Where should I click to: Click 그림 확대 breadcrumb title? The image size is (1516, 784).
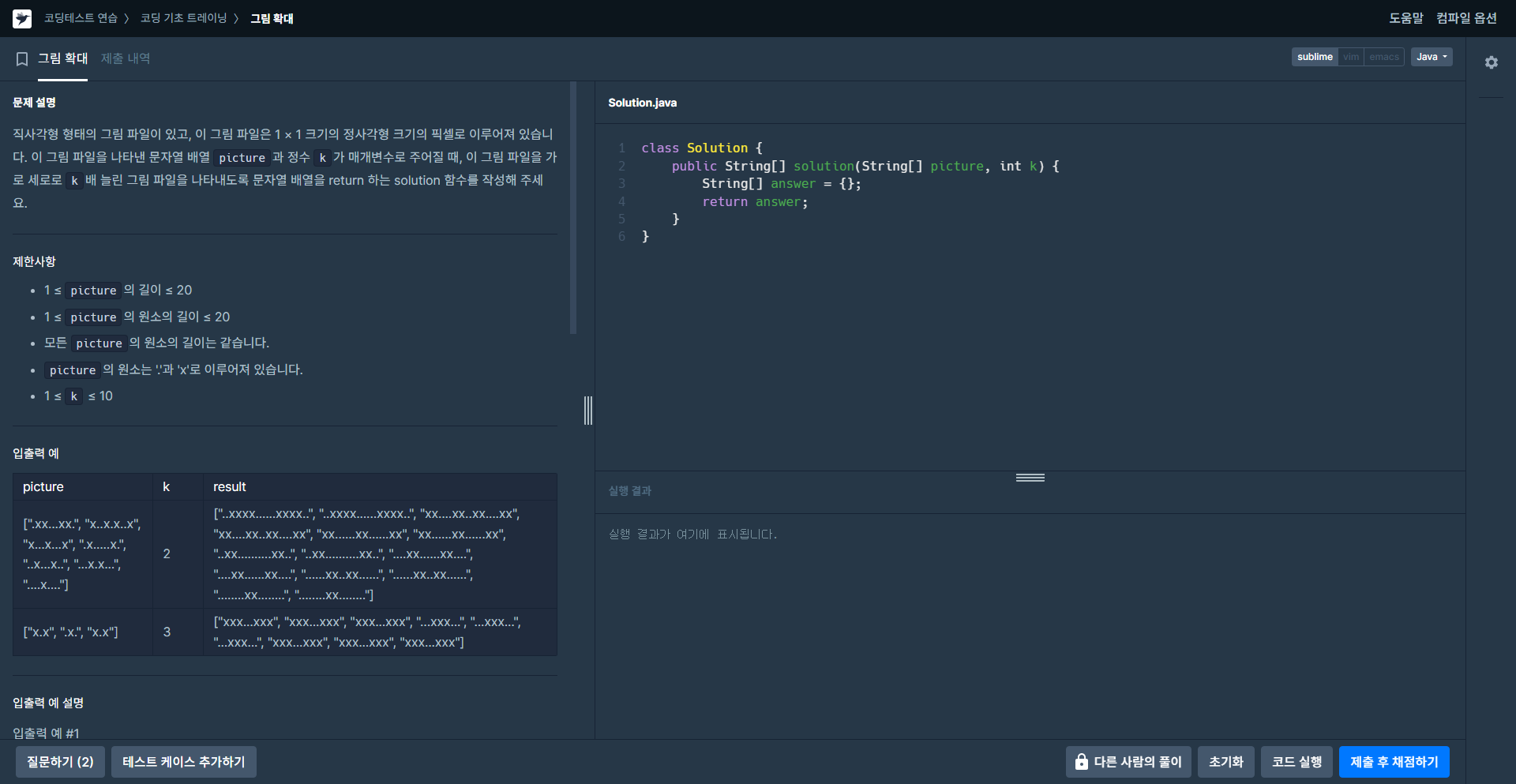point(272,18)
